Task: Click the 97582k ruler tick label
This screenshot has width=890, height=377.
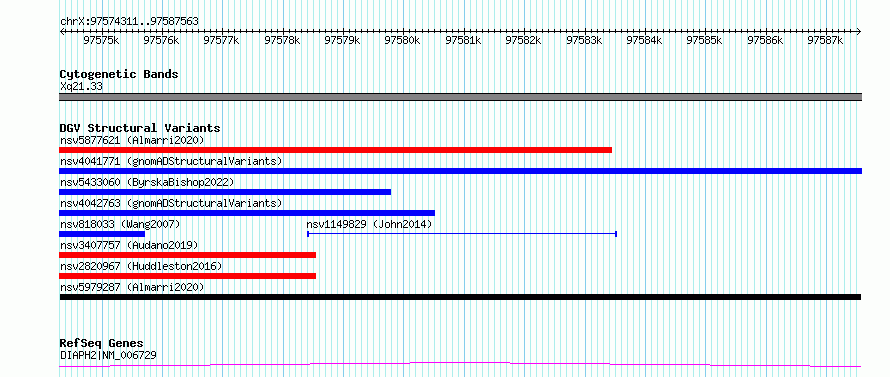Action: pyautogui.click(x=523, y=40)
